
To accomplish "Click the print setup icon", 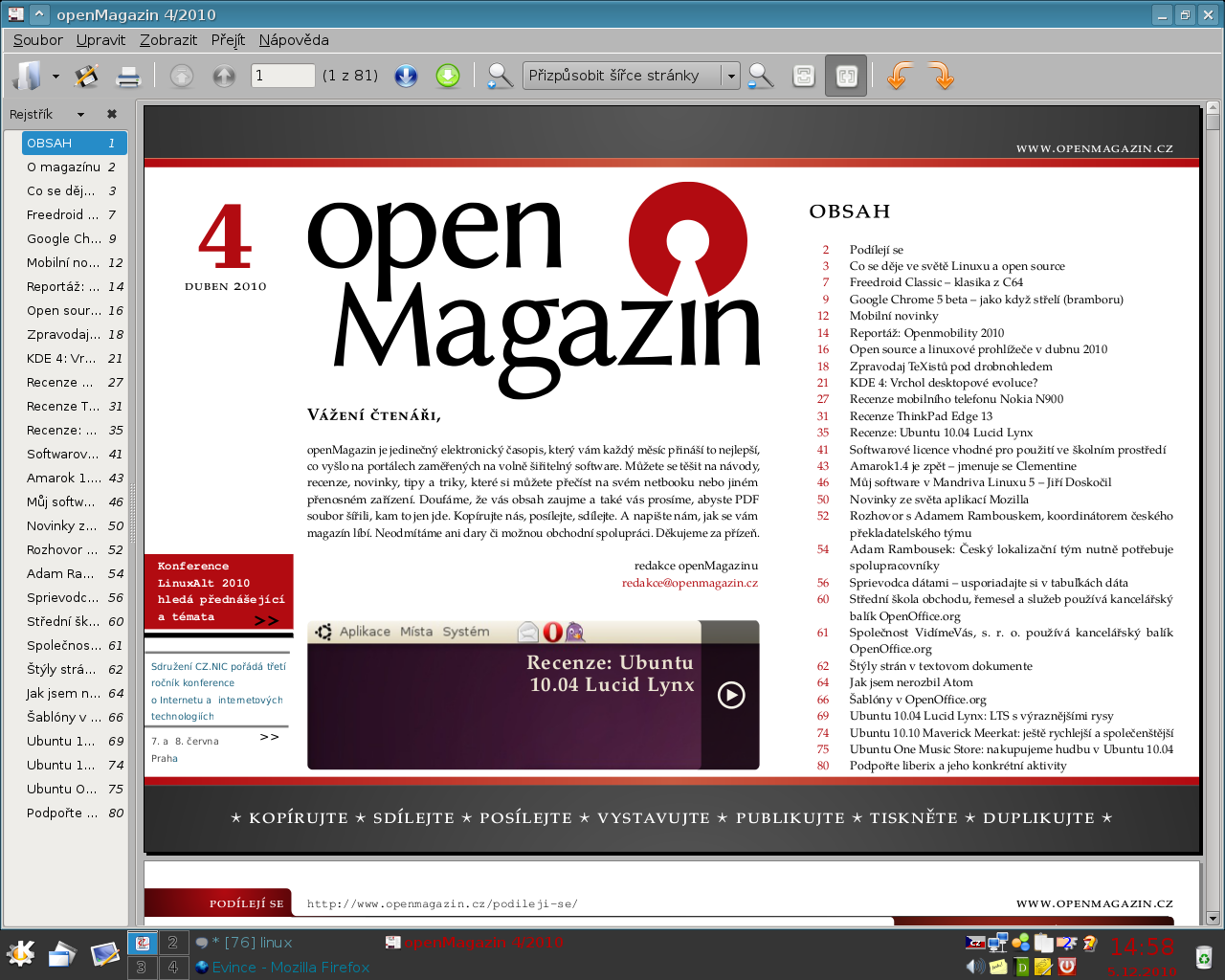I will pyautogui.click(x=86, y=76).
